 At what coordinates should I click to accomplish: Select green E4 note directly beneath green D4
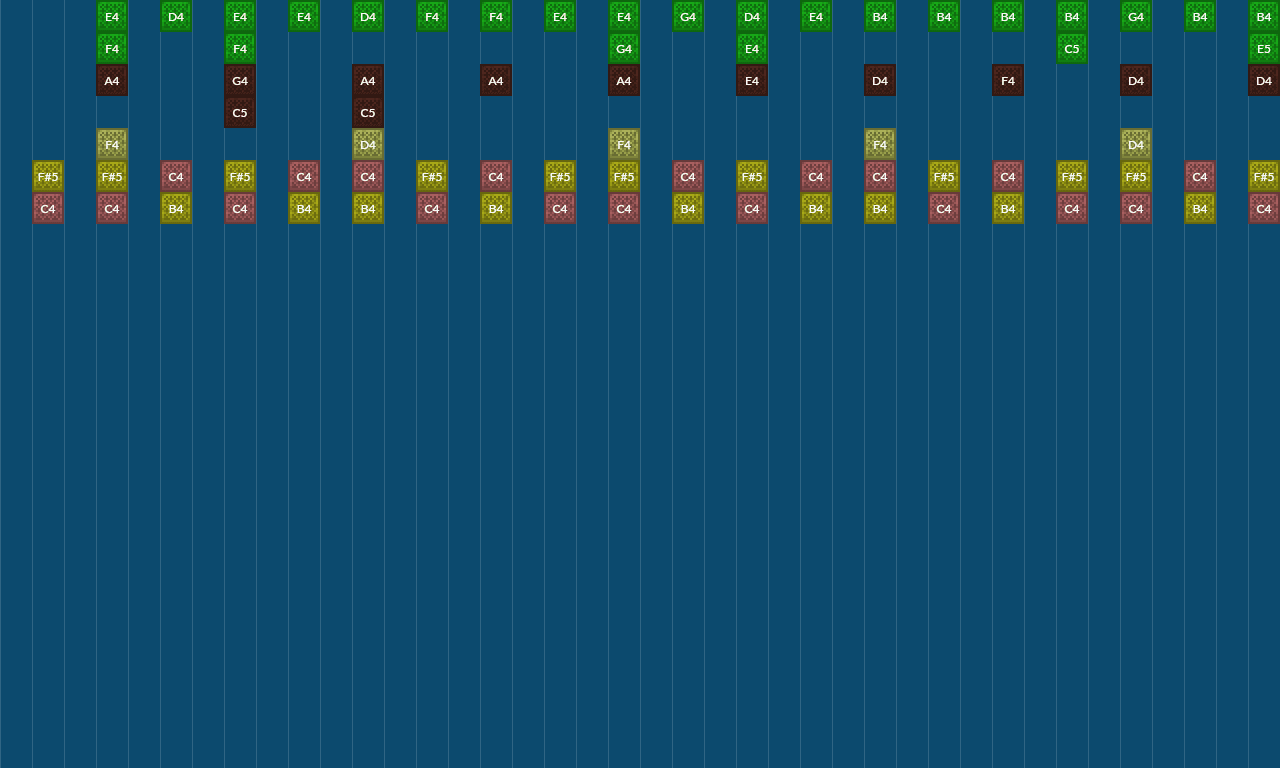(x=752, y=48)
